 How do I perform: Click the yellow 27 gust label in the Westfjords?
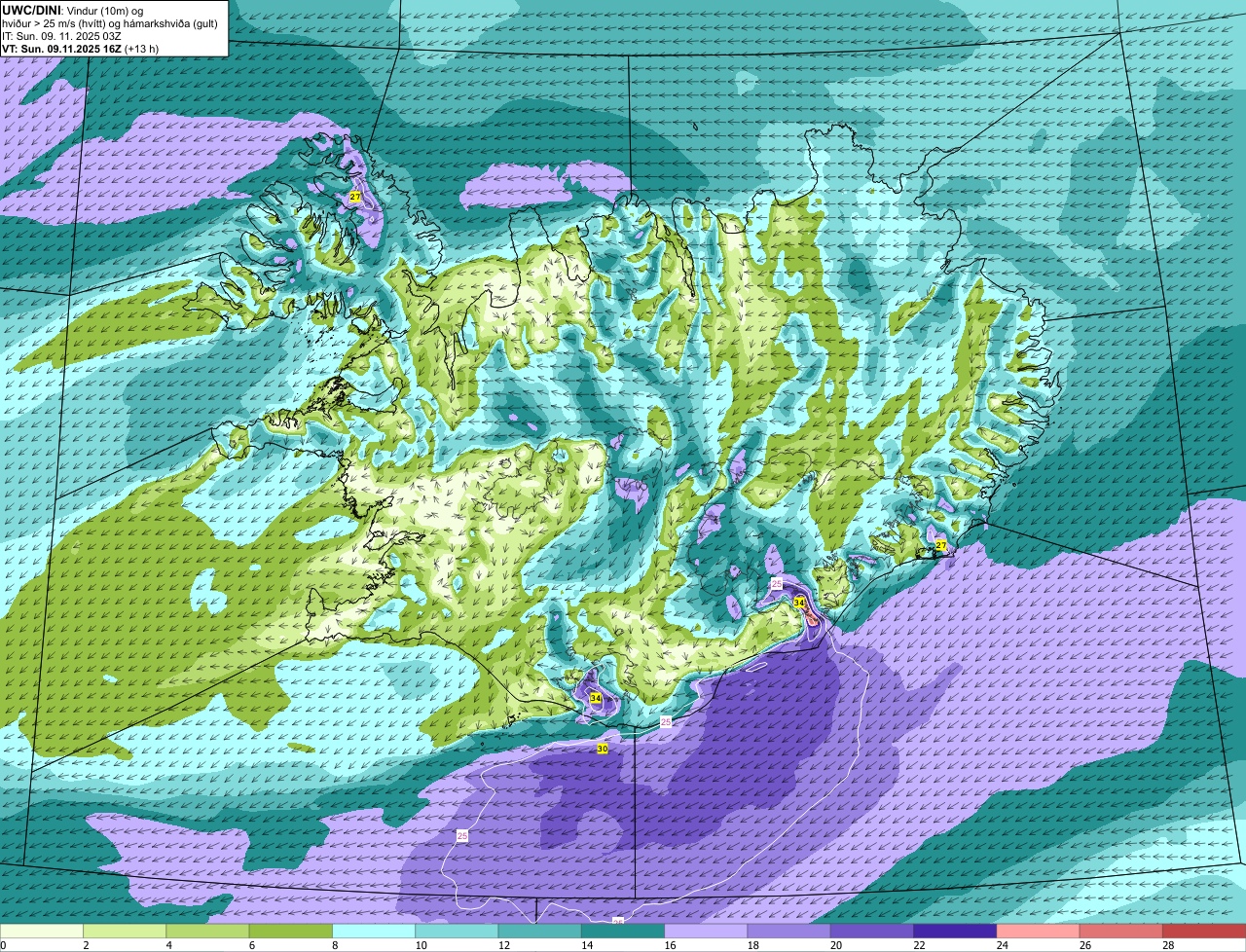pos(355,197)
